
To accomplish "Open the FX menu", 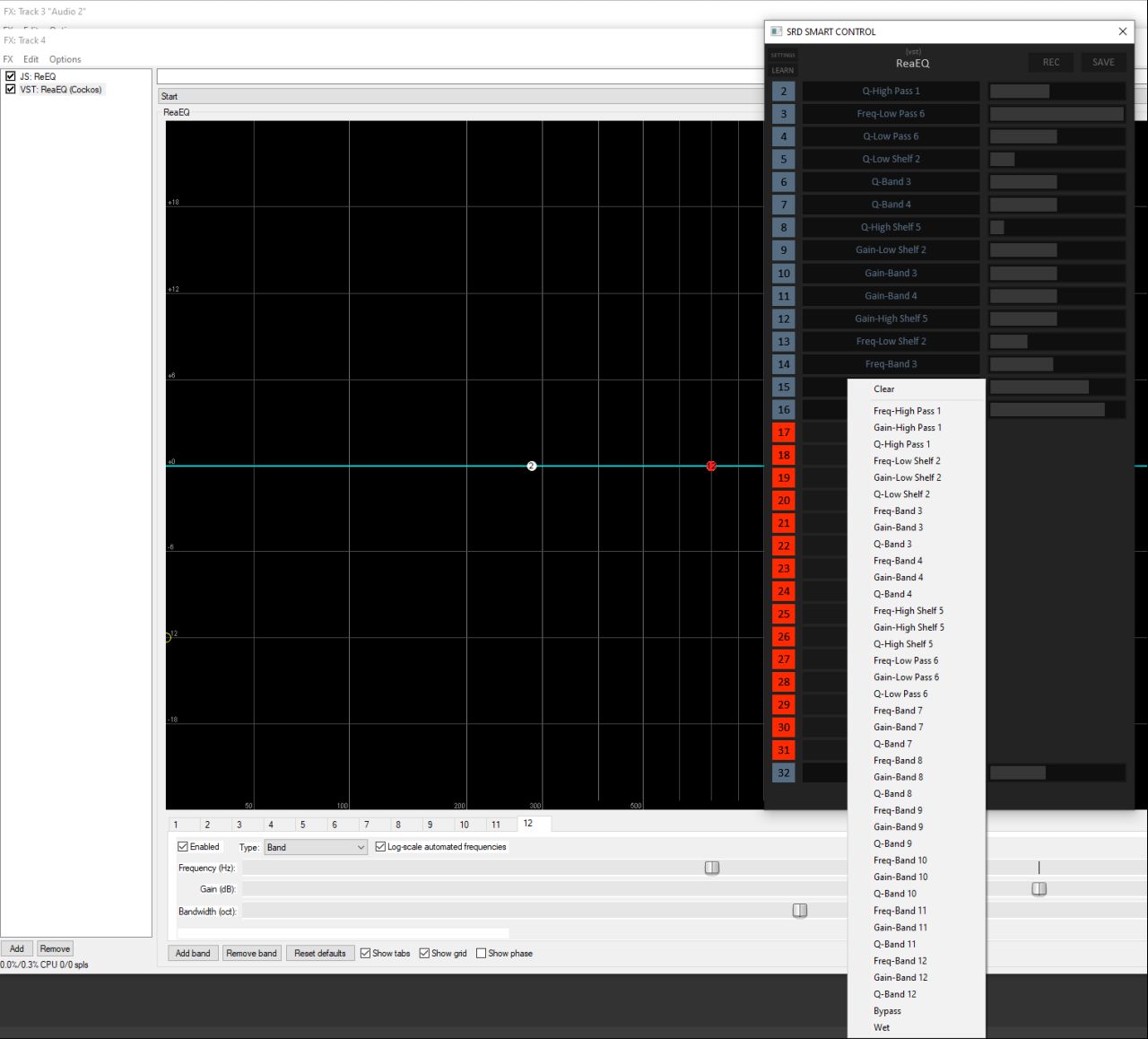I will [x=8, y=59].
